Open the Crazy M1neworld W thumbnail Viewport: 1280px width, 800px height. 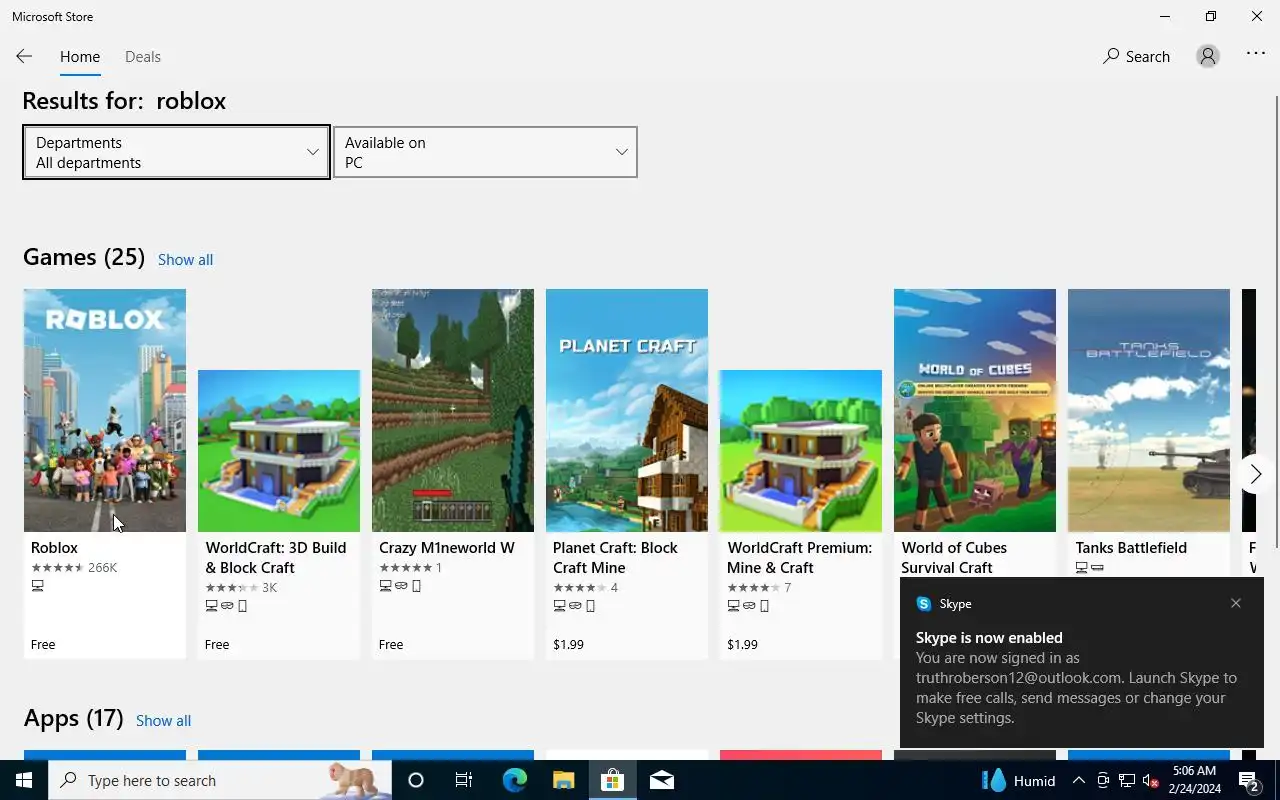(x=453, y=410)
